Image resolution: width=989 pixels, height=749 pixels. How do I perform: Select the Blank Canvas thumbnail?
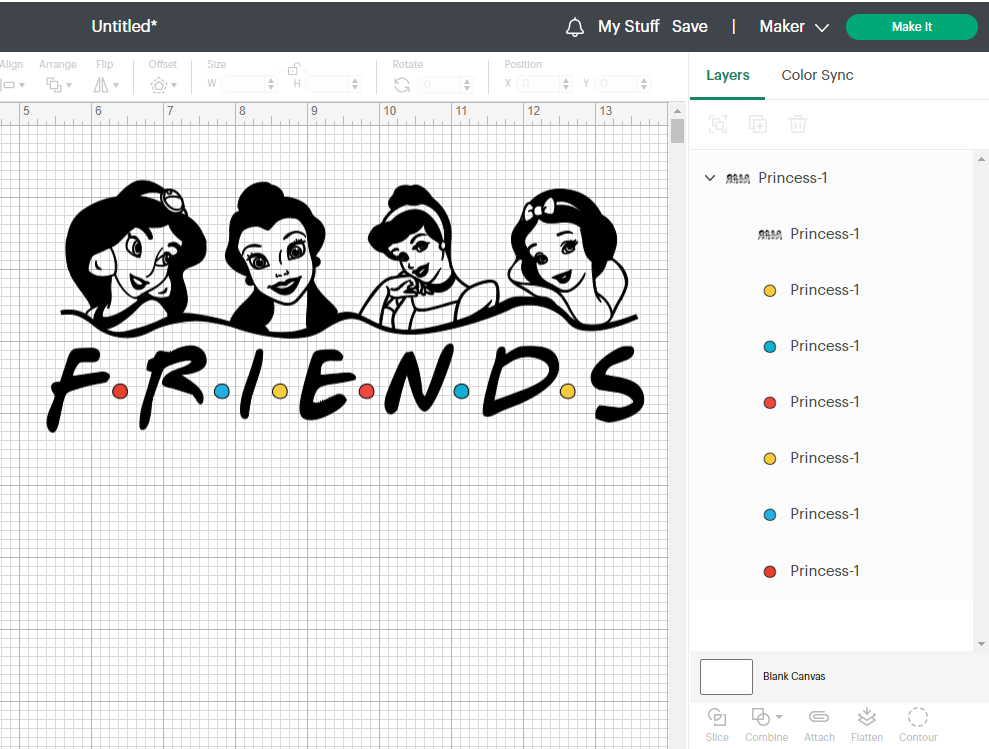coord(726,677)
